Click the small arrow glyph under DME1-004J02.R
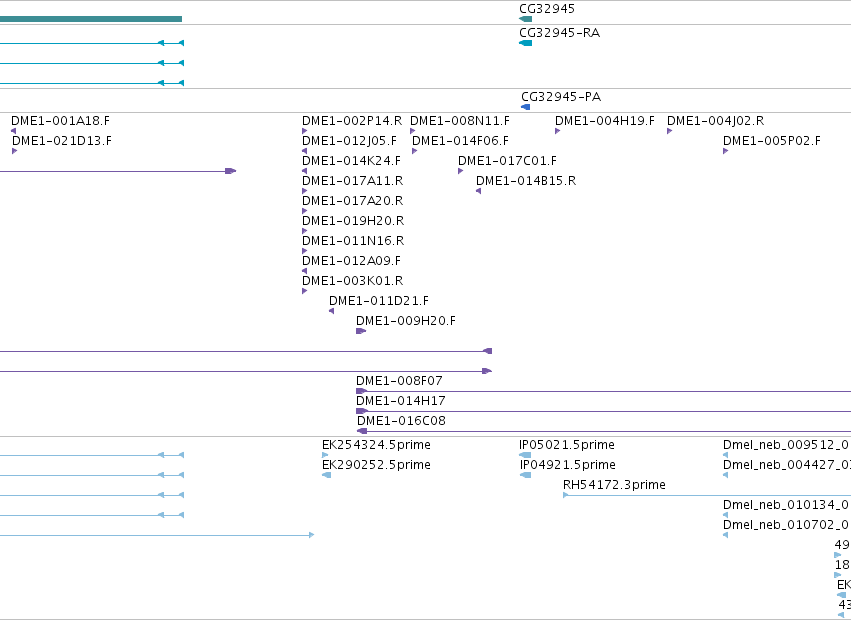Image resolution: width=851 pixels, height=620 pixels. [x=670, y=131]
